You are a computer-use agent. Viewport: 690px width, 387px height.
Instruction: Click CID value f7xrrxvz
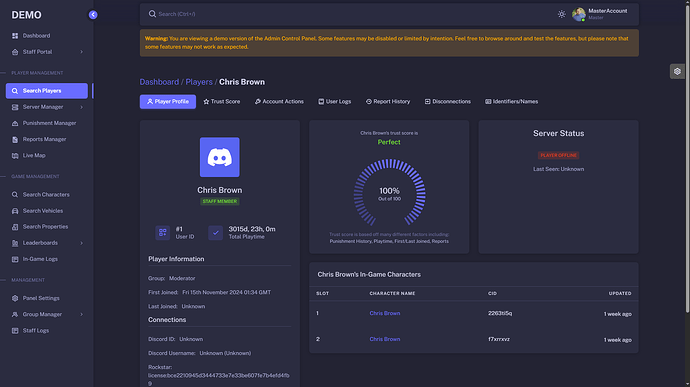click(x=499, y=339)
